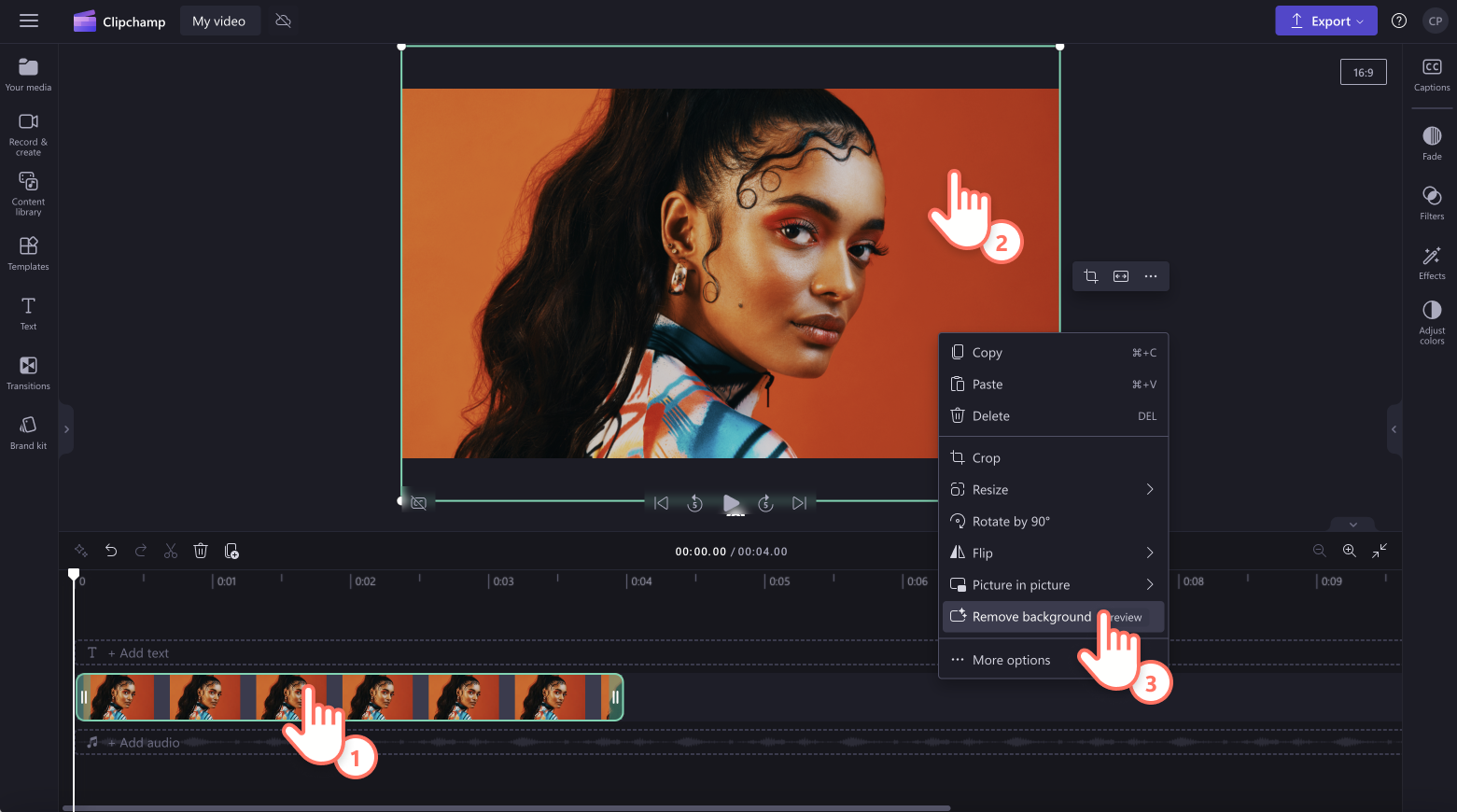The height and width of the screenshot is (812, 1457).
Task: Click the crop icon in floating toolbar
Action: point(1091,276)
